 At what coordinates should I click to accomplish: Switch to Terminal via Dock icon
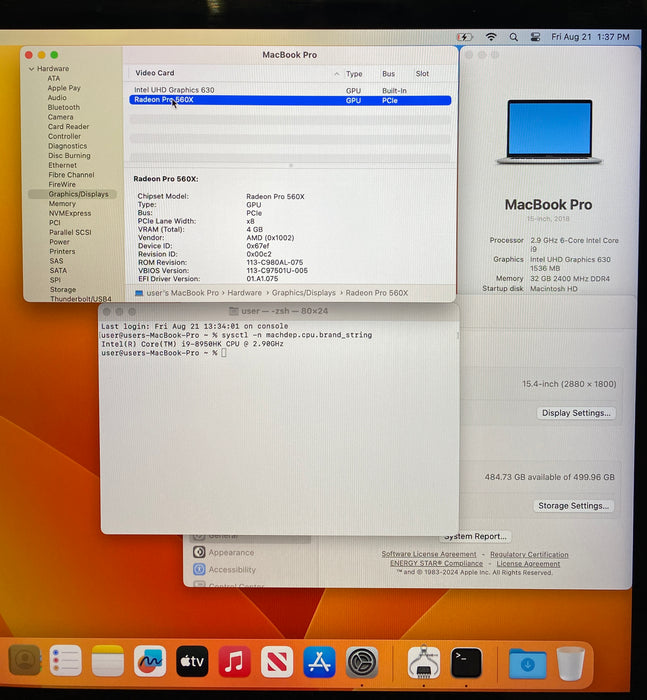[x=466, y=663]
